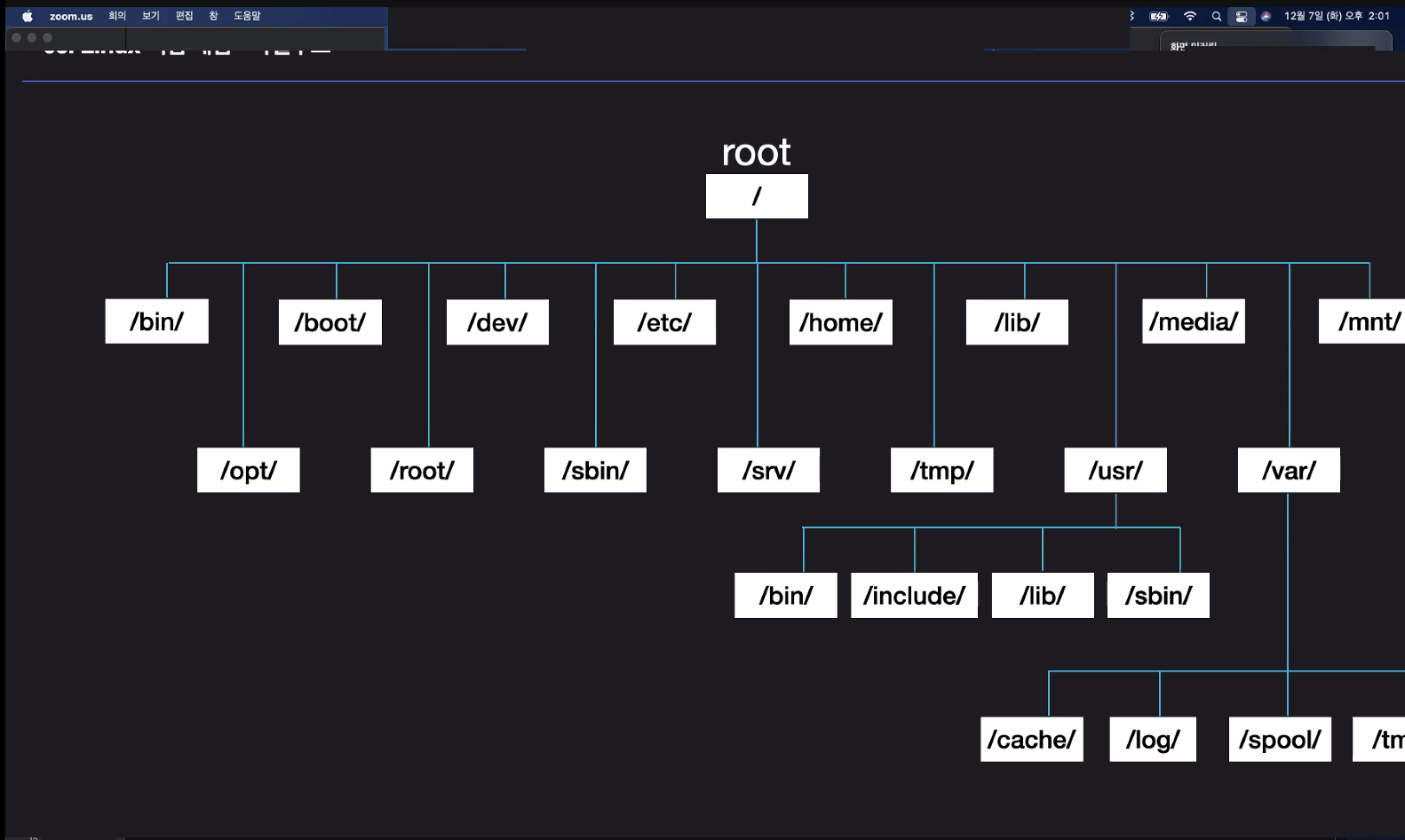
Task: Open the 보기 menu
Action: tap(151, 16)
